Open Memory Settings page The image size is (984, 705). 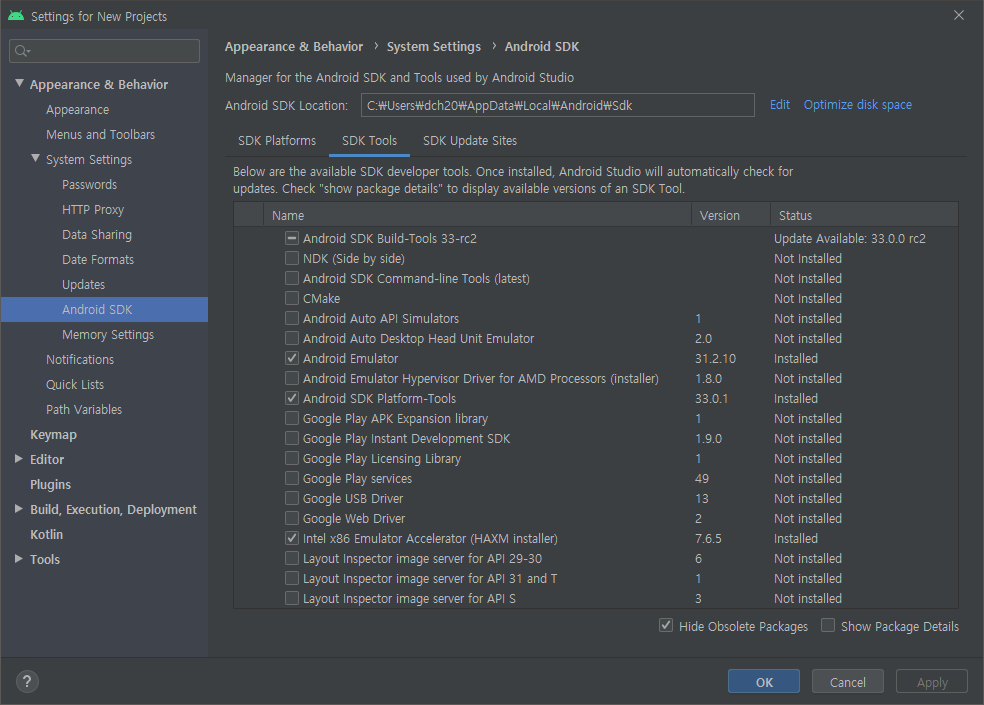pos(108,335)
